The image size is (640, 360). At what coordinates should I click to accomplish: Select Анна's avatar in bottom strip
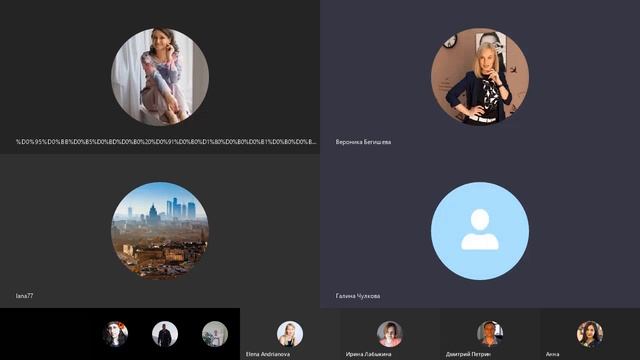(x=590, y=333)
